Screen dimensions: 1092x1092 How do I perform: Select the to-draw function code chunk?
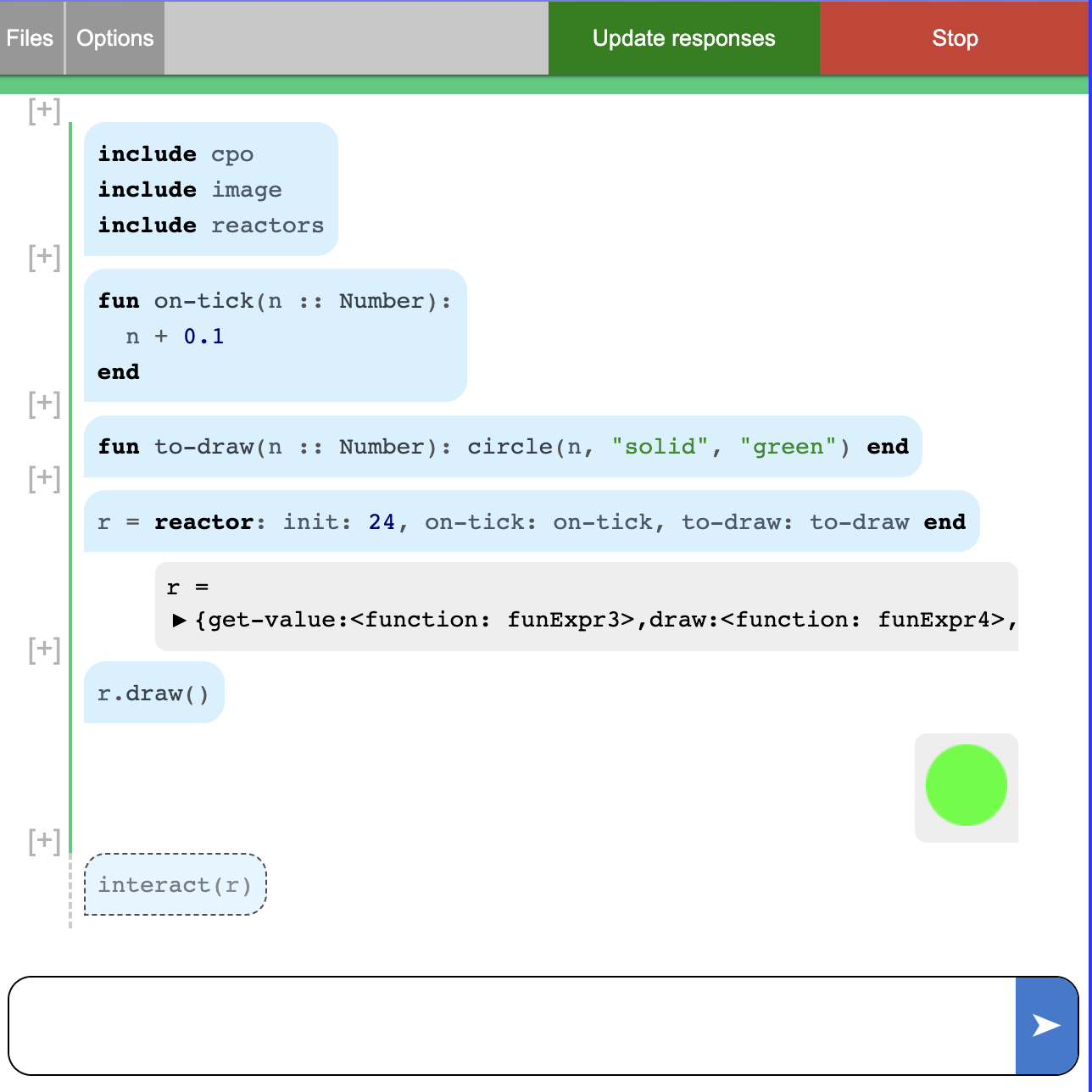(503, 447)
